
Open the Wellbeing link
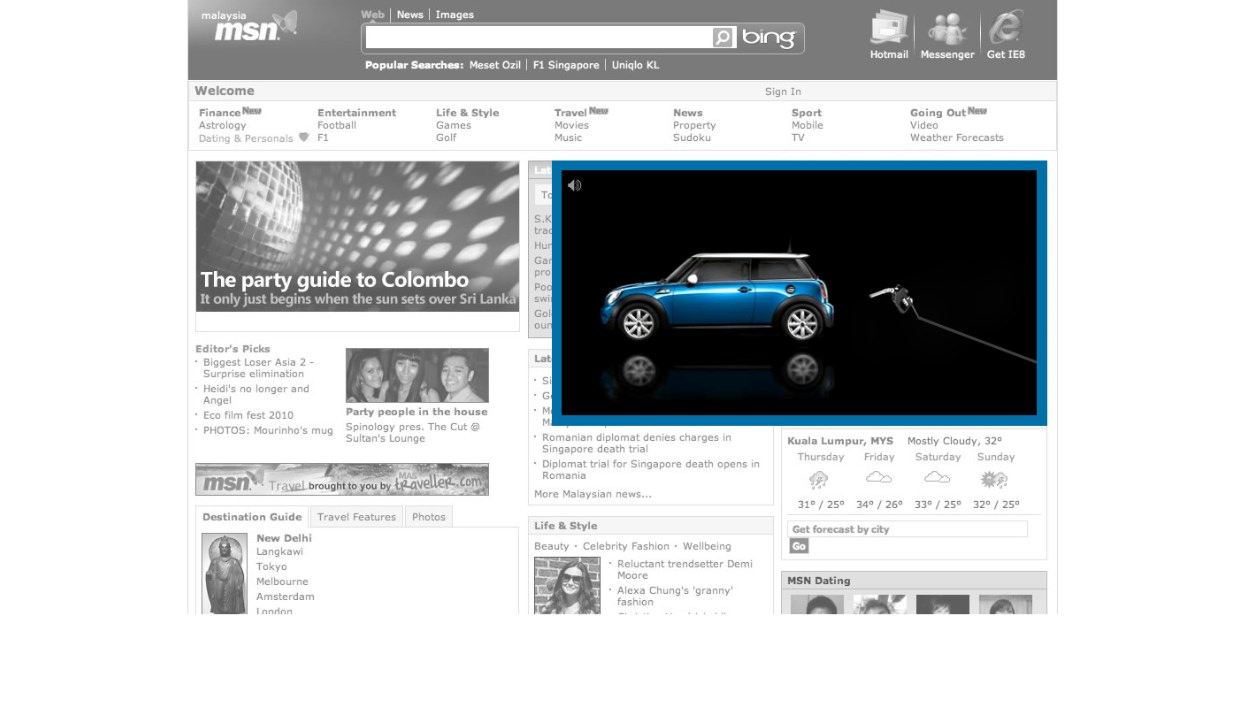(707, 546)
